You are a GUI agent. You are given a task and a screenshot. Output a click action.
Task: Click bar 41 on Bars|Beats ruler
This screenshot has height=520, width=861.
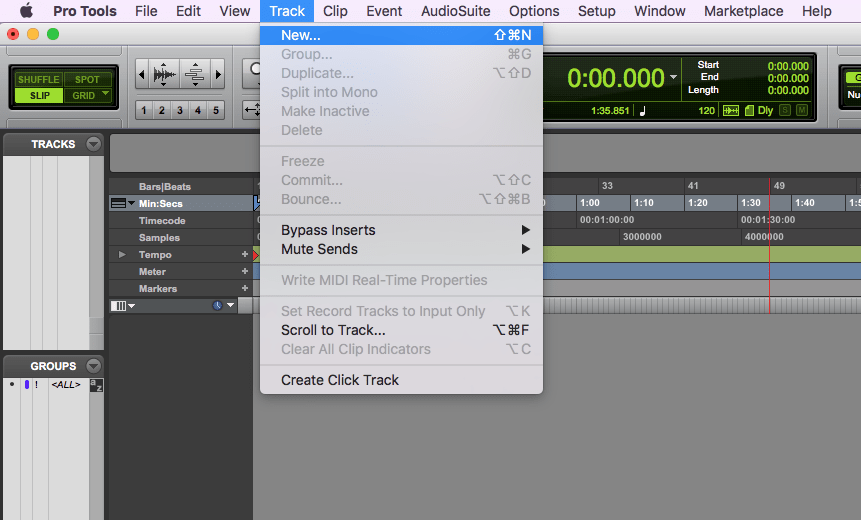tap(693, 186)
